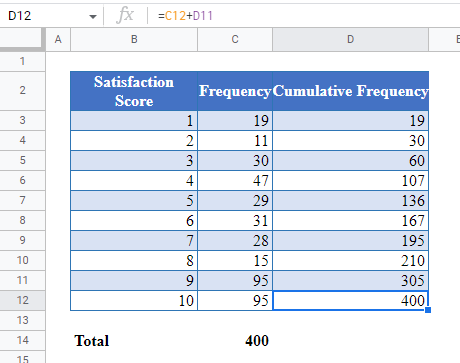Click the fill handle of the selected cell
The width and height of the screenshot is (460, 363).
click(428, 310)
